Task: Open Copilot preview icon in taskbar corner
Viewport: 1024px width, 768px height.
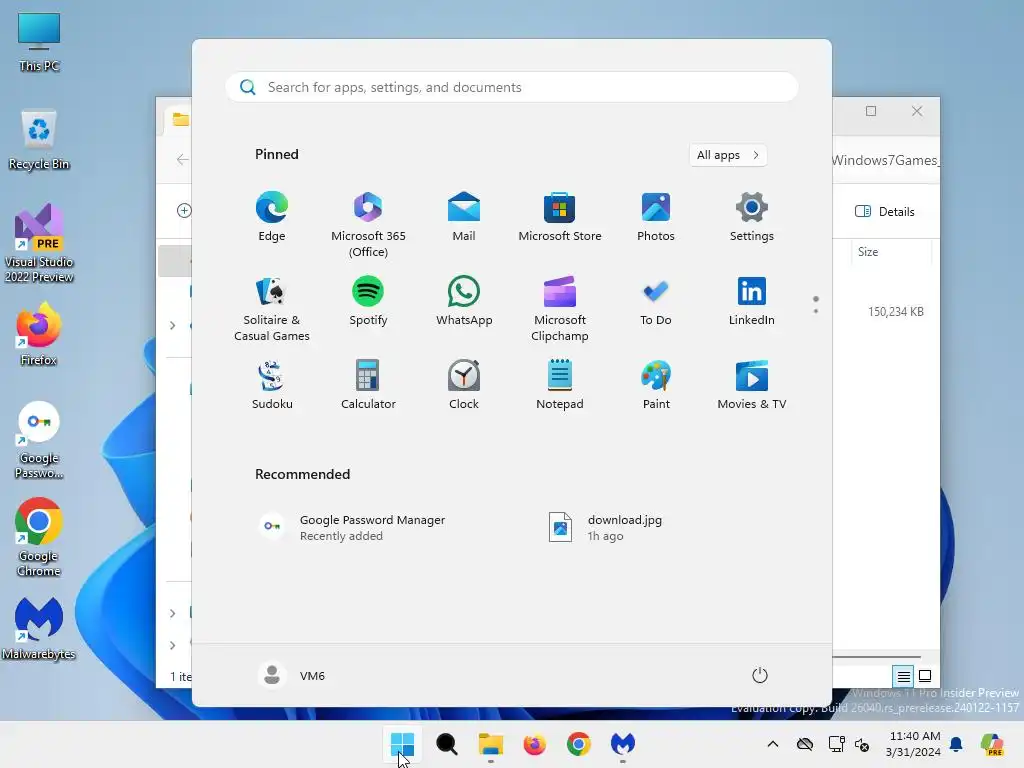Action: click(x=992, y=744)
